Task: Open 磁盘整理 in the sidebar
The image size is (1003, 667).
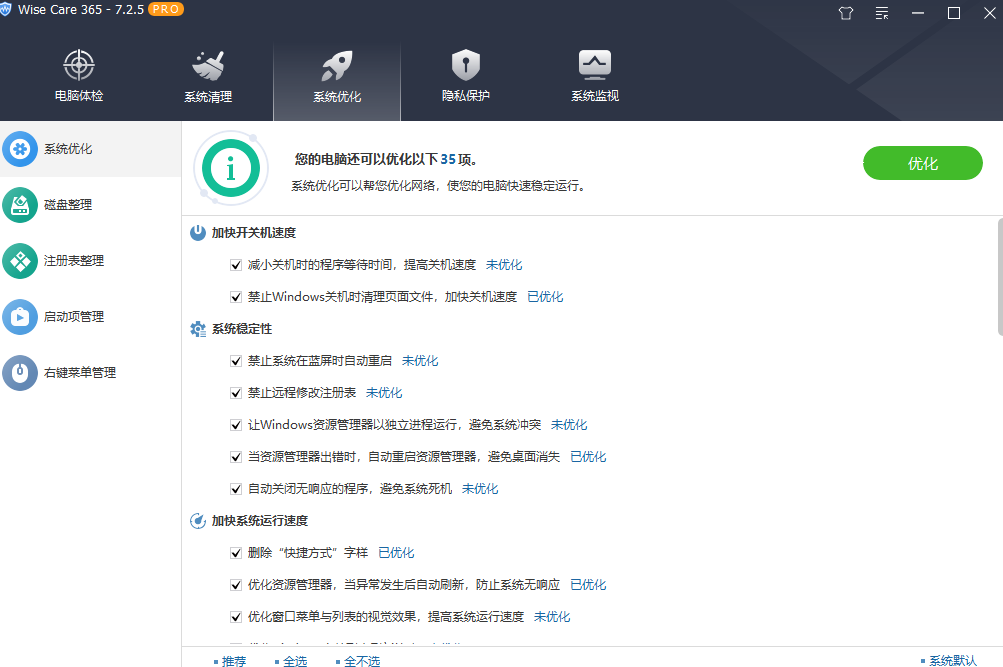Action: 67,205
